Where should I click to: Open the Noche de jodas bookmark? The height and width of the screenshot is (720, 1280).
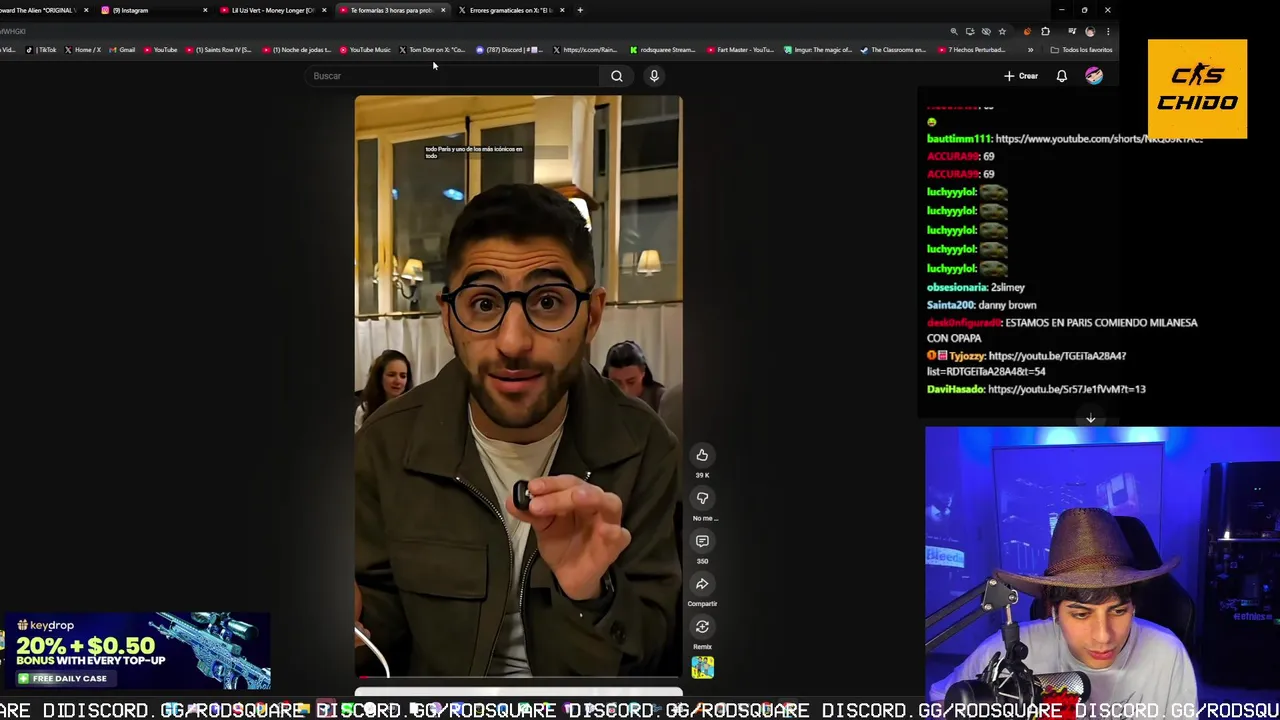coord(297,50)
